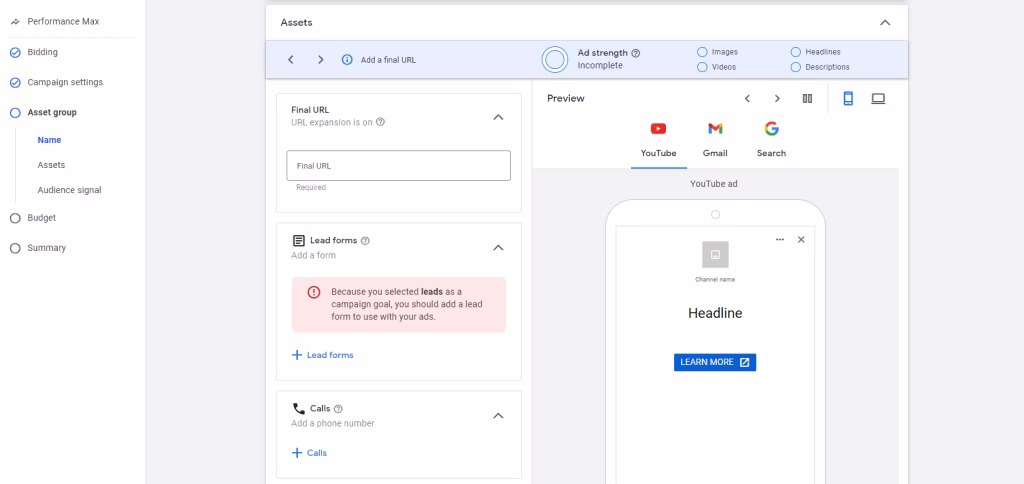Click the red warning icon in leads alert
Viewport: 1024px width, 484px height.
(313, 292)
